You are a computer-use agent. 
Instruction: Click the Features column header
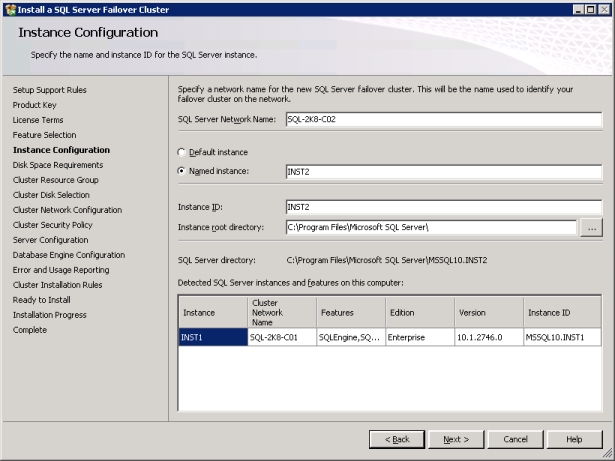pyautogui.click(x=351, y=313)
